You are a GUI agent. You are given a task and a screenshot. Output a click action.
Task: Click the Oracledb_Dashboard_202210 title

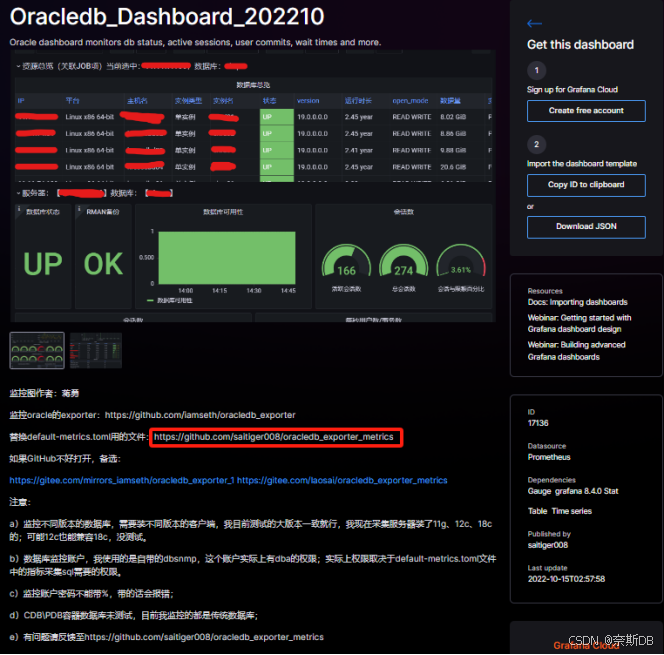tap(167, 17)
